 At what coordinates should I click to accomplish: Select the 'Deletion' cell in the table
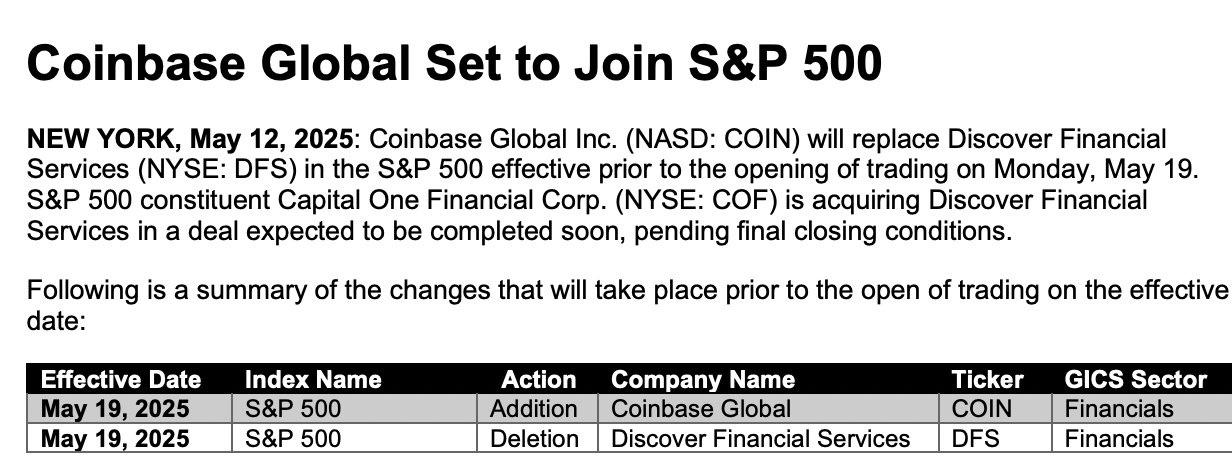pos(534,439)
